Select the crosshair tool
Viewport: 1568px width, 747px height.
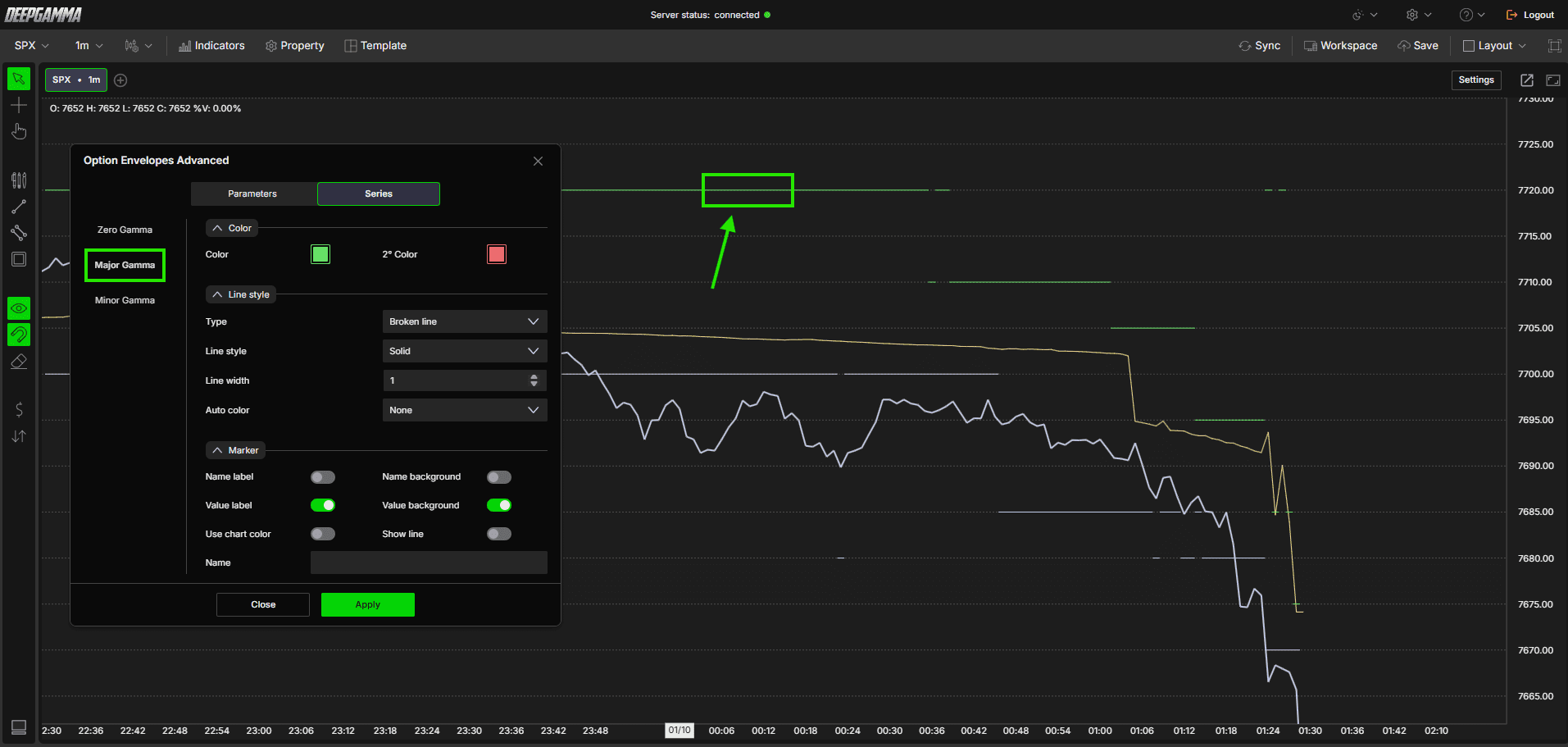tap(19, 105)
